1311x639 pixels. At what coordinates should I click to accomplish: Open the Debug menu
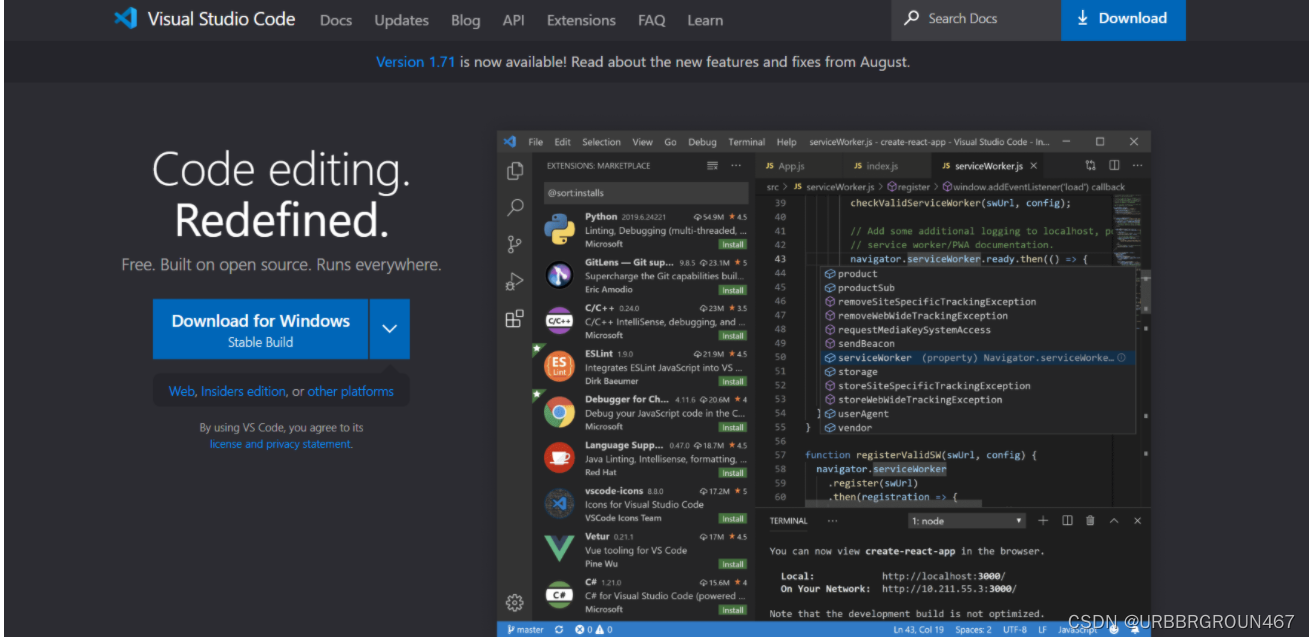click(702, 142)
